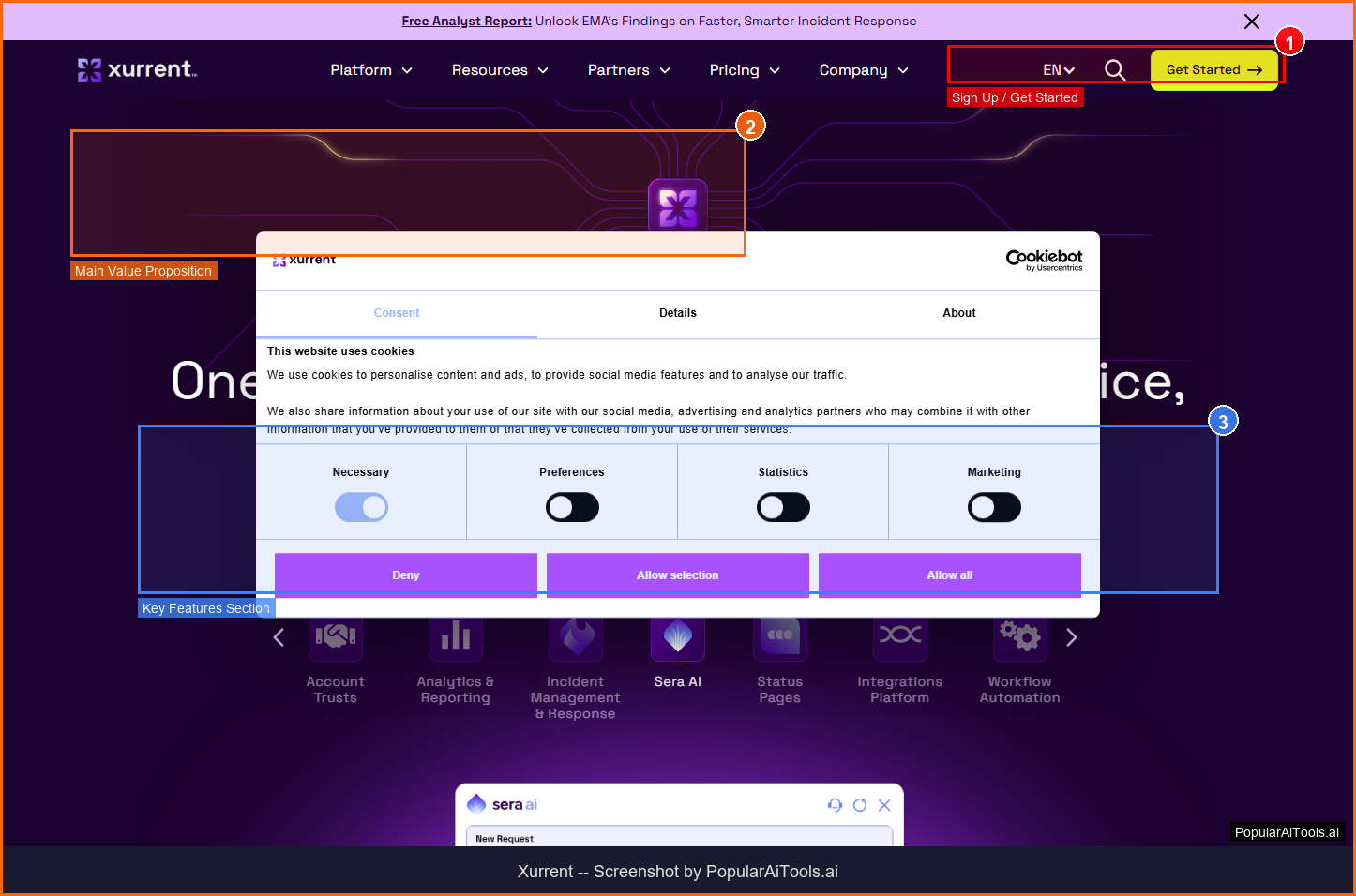This screenshot has width=1356, height=896.
Task: Expand the Platform navigation dropdown
Action: 371,70
